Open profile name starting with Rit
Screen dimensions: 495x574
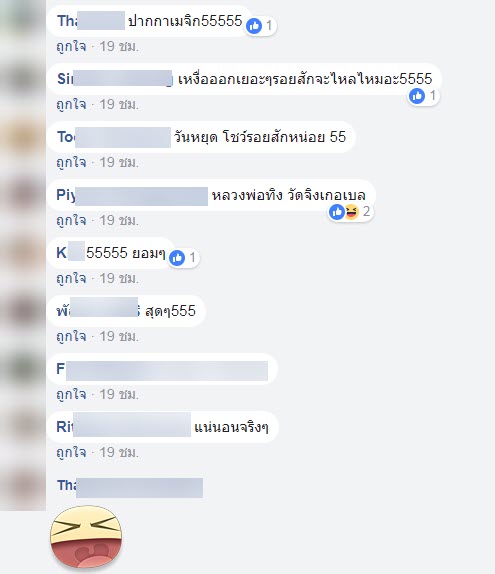pyautogui.click(x=123, y=427)
